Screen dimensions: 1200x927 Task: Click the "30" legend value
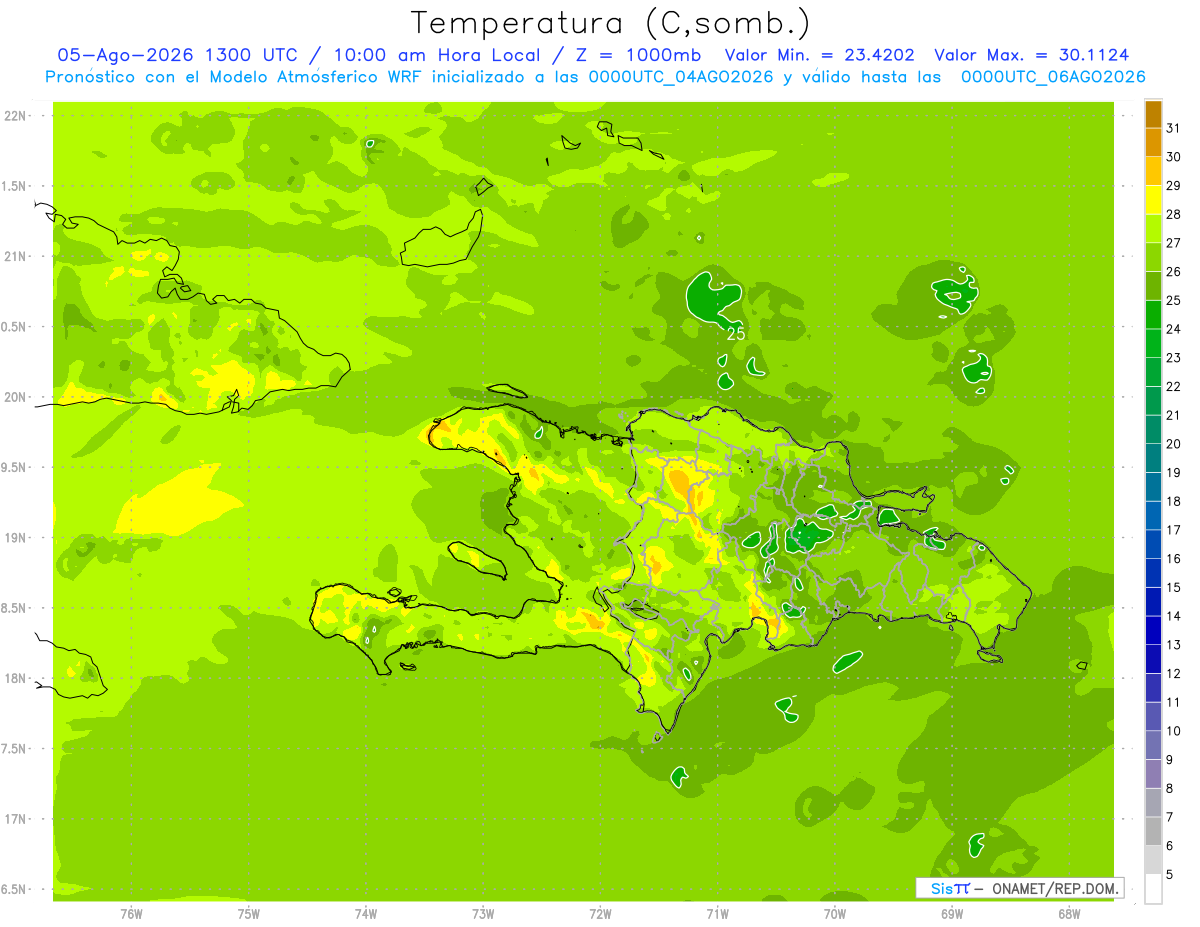pos(1174,157)
